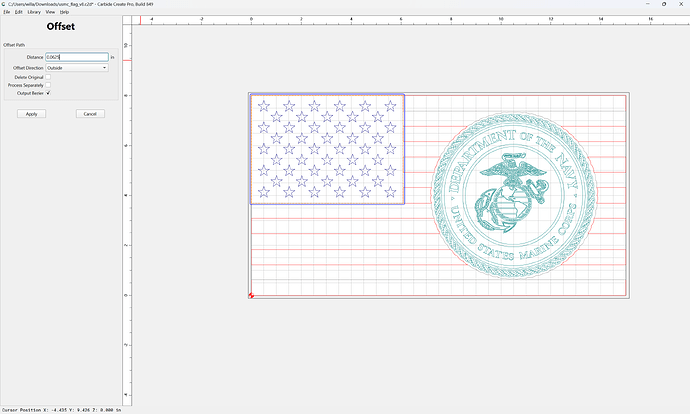
Task: Open the Library menu
Action: [34, 12]
